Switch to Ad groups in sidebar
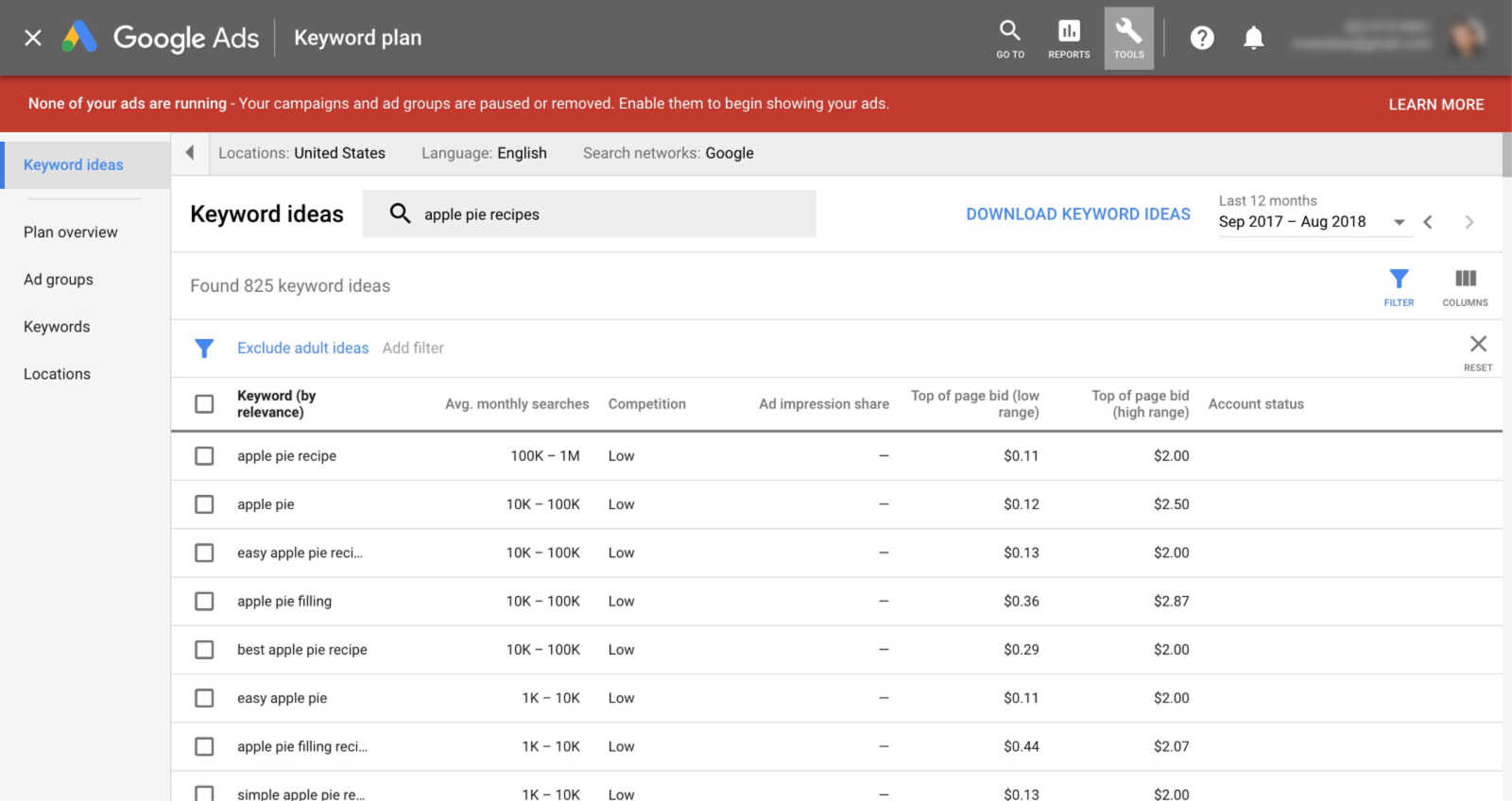The image size is (1512, 801). click(x=59, y=280)
